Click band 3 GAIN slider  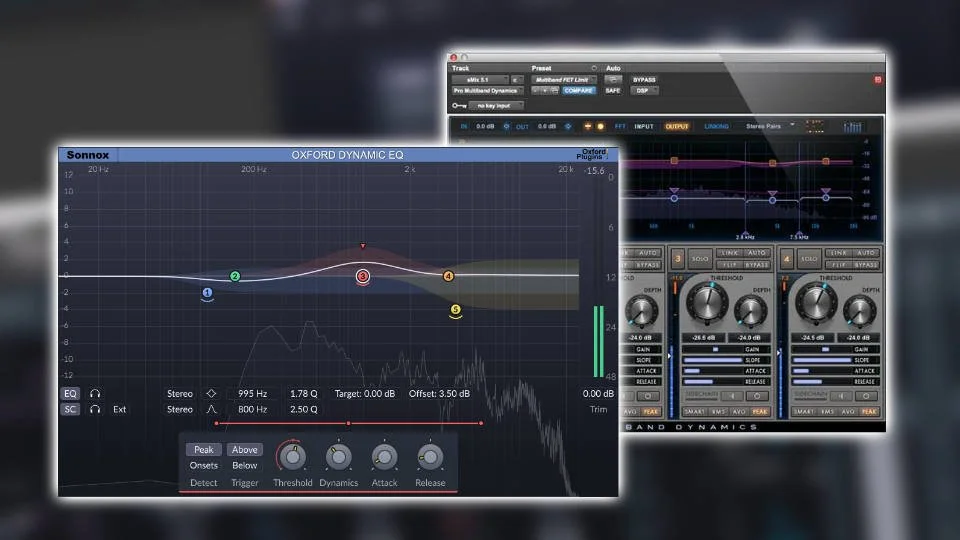tap(726, 349)
